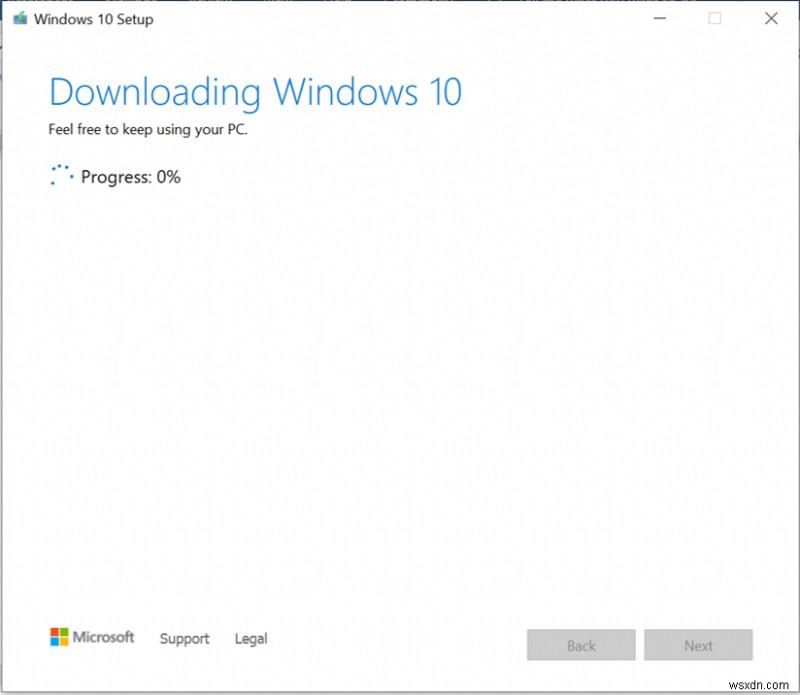The width and height of the screenshot is (800, 695).
Task: Click the Feel free to keep using your PC text
Action: click(148, 129)
